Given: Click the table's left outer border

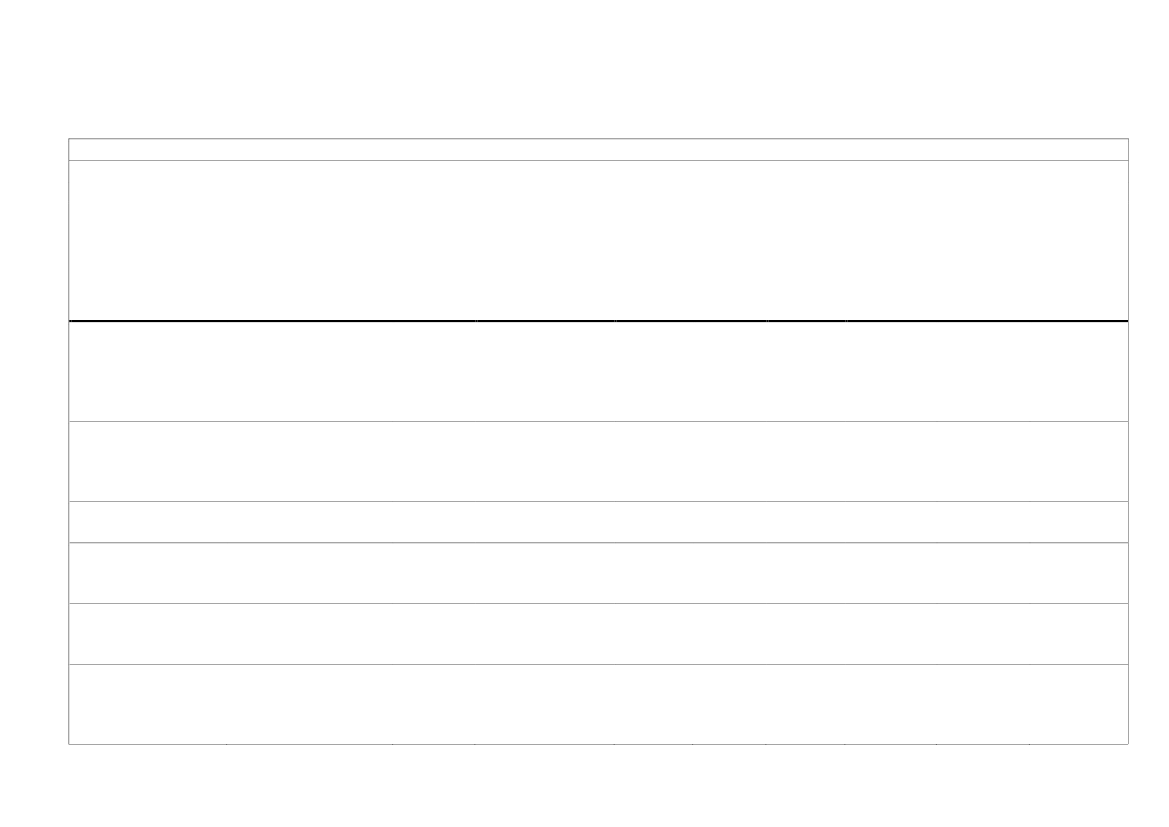Looking at the screenshot, I should [69, 441].
